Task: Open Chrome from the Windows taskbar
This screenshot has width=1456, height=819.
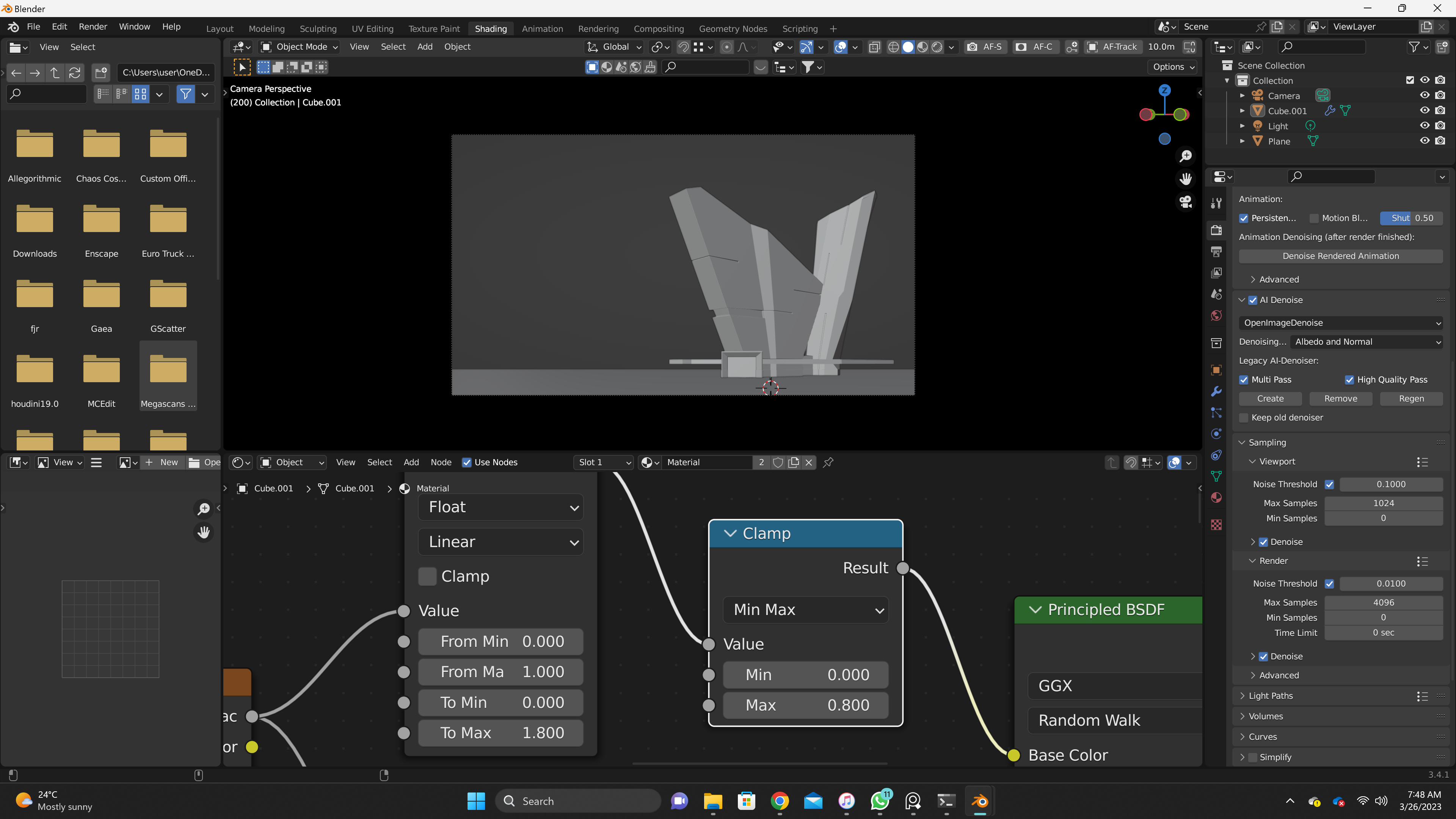Action: pos(780,801)
